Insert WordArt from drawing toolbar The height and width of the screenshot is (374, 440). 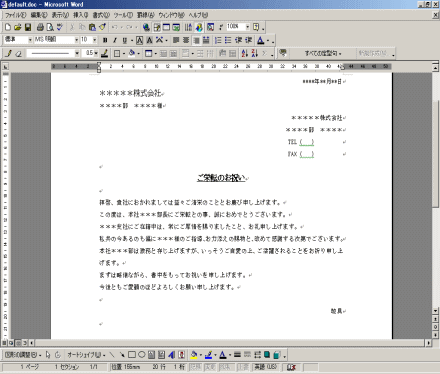point(171,355)
